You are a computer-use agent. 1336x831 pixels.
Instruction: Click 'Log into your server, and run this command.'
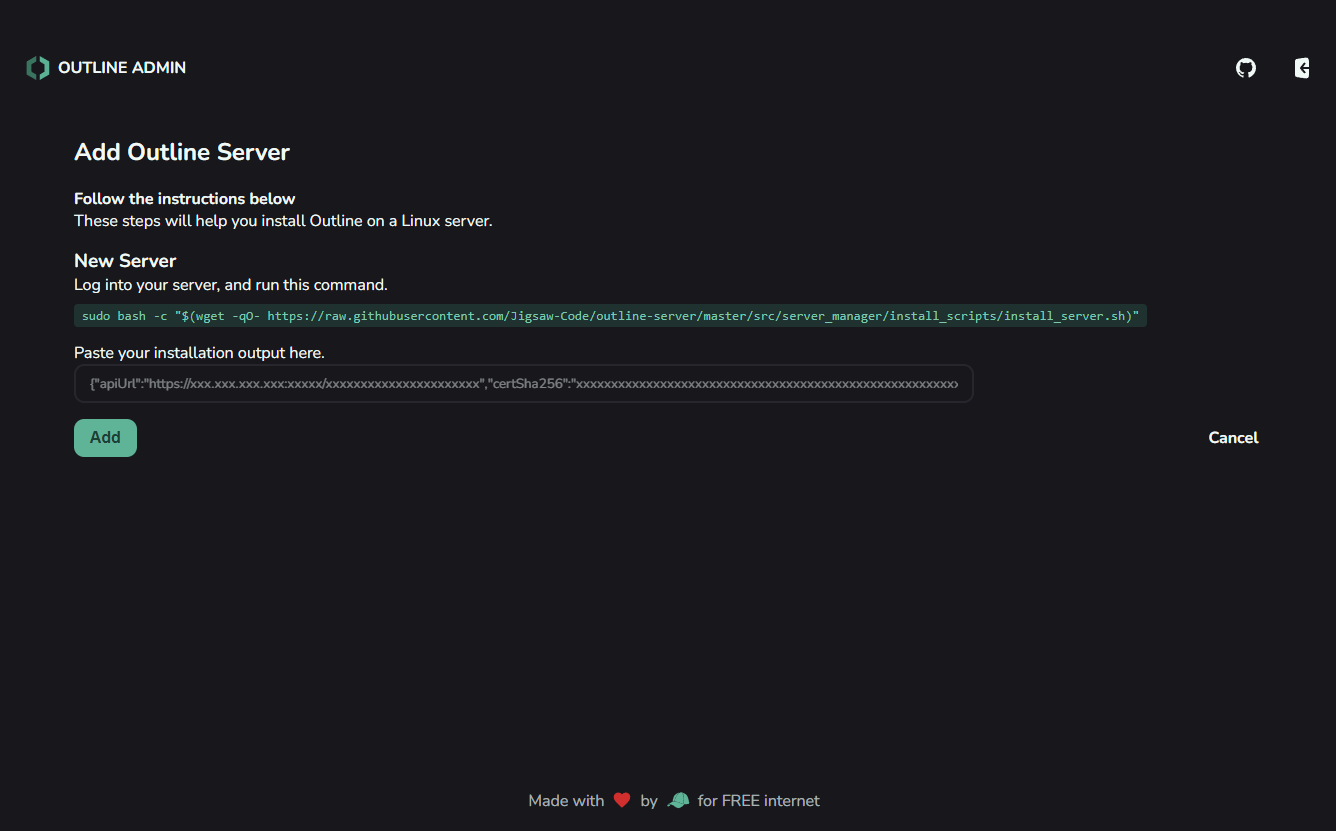click(x=231, y=285)
